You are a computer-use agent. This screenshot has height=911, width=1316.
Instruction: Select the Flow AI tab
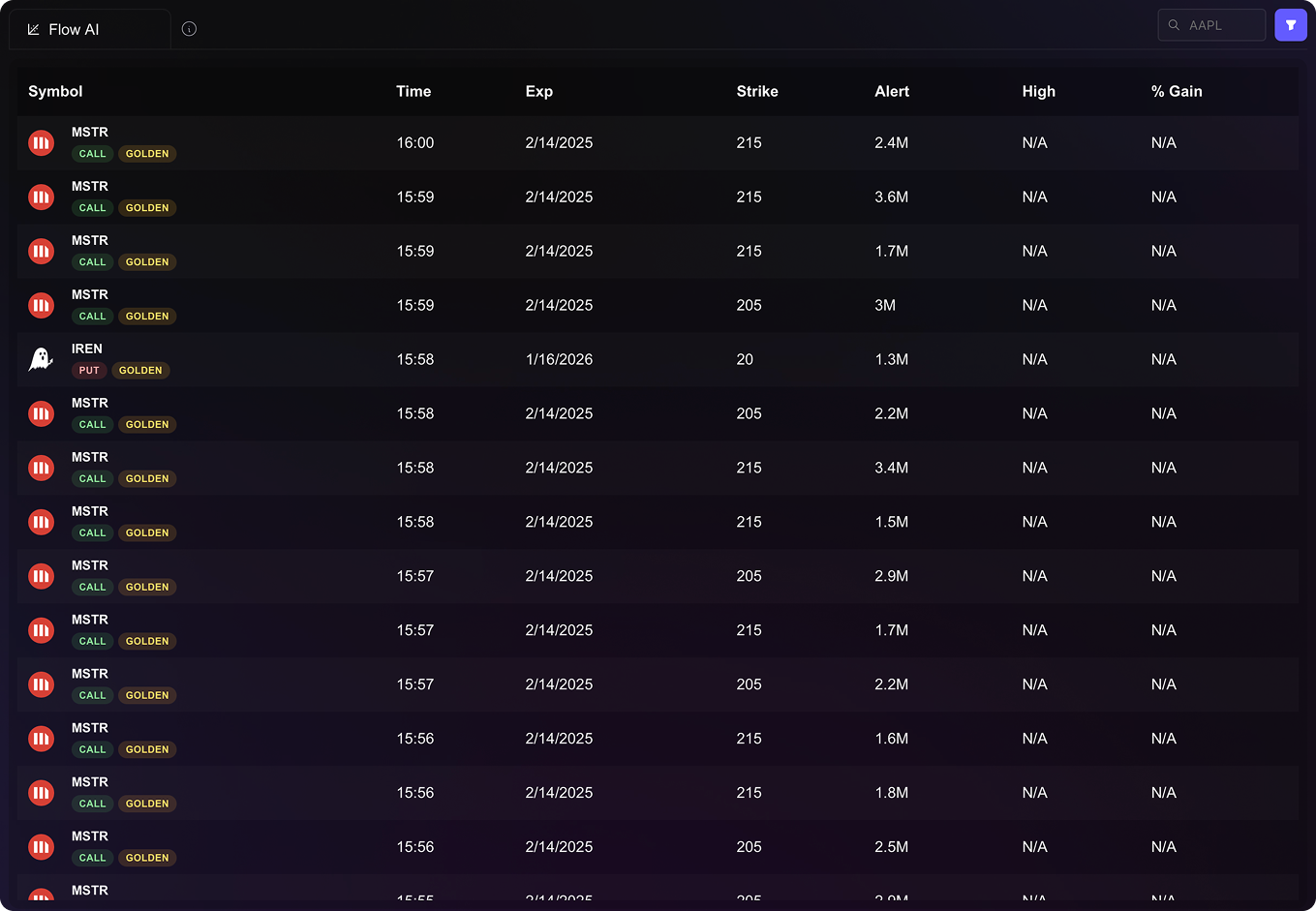[x=89, y=30]
